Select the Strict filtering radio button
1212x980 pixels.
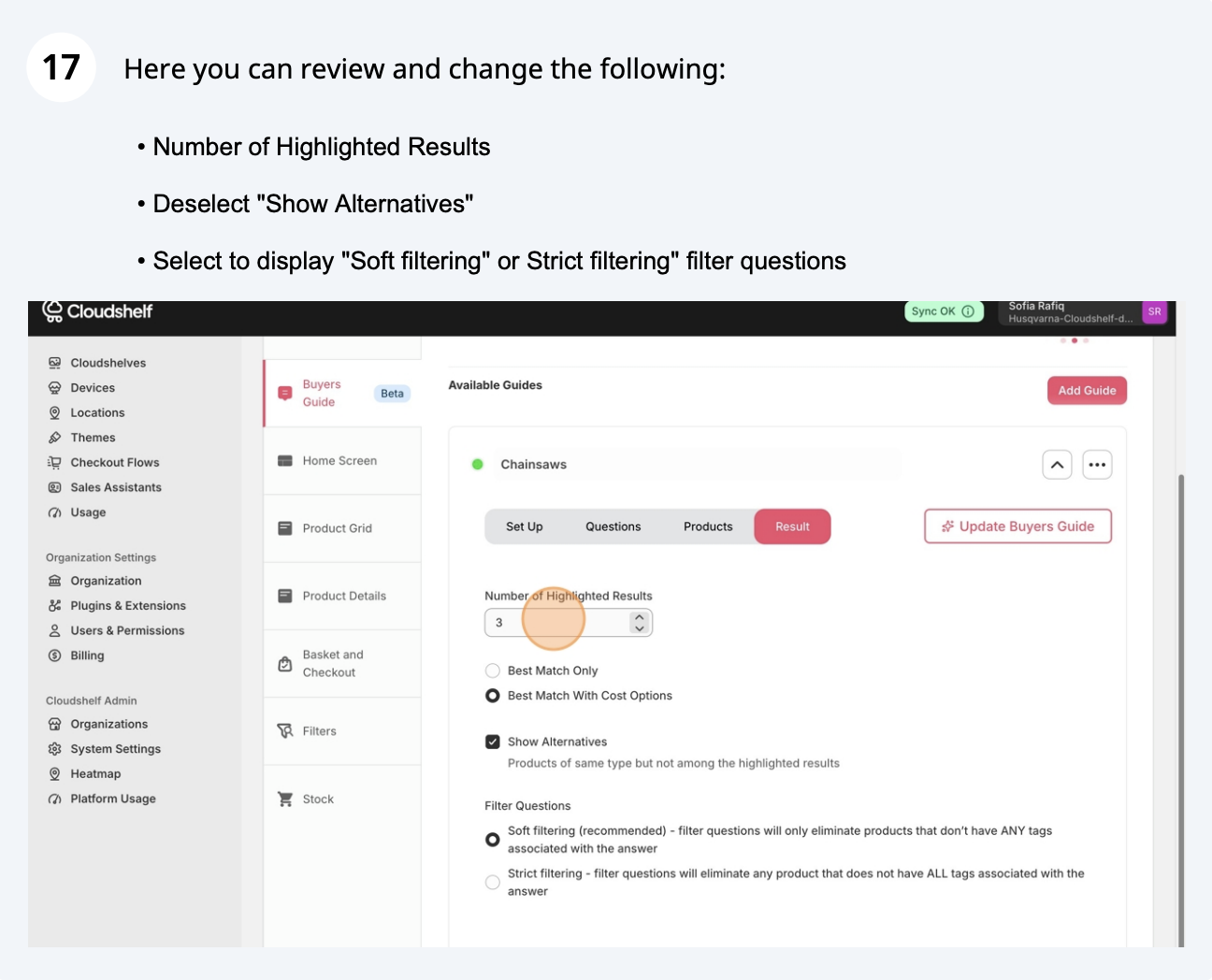tap(493, 882)
